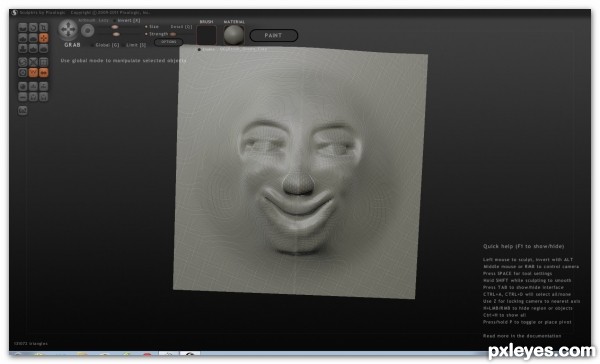This screenshot has width=600, height=364.
Task: Toggle the Invert [X] option
Action: pyautogui.click(x=127, y=20)
